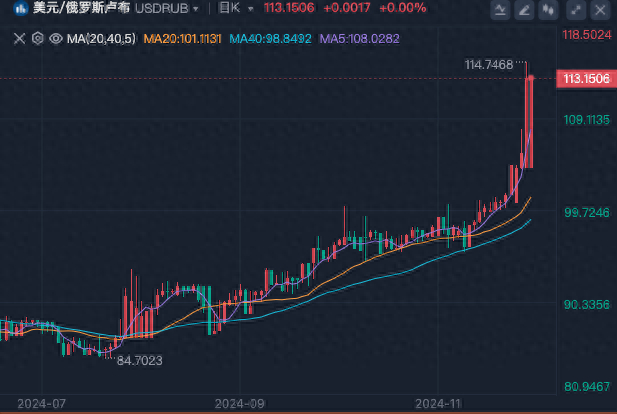The height and width of the screenshot is (414, 617).
Task: Click the MA(20,40,5) indicator label
Action: tap(101, 39)
